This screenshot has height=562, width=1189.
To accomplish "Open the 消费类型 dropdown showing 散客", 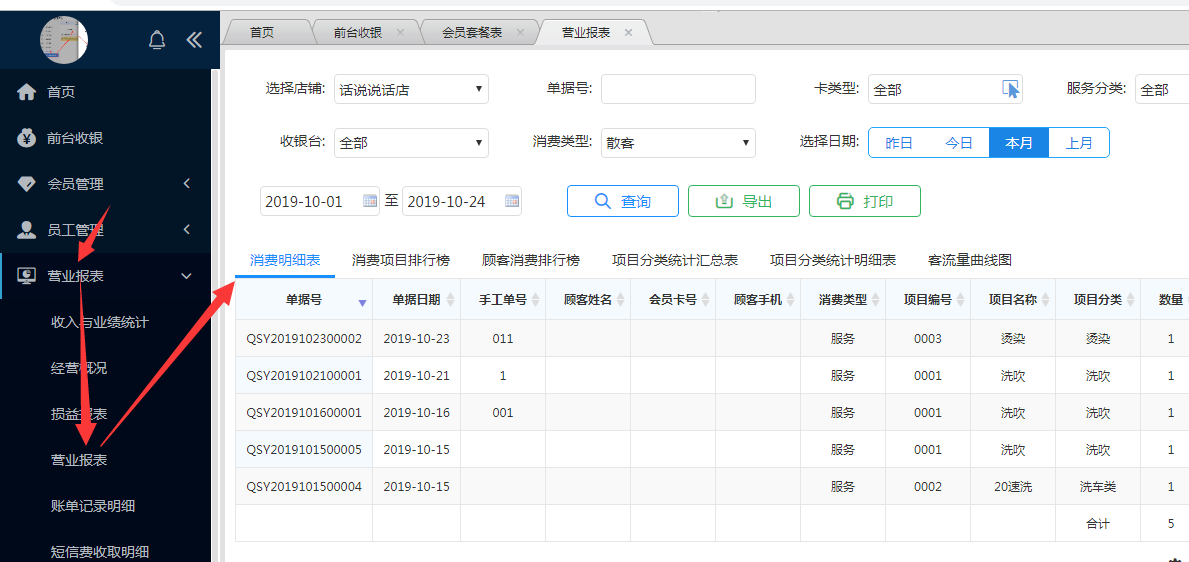I will (x=678, y=142).
